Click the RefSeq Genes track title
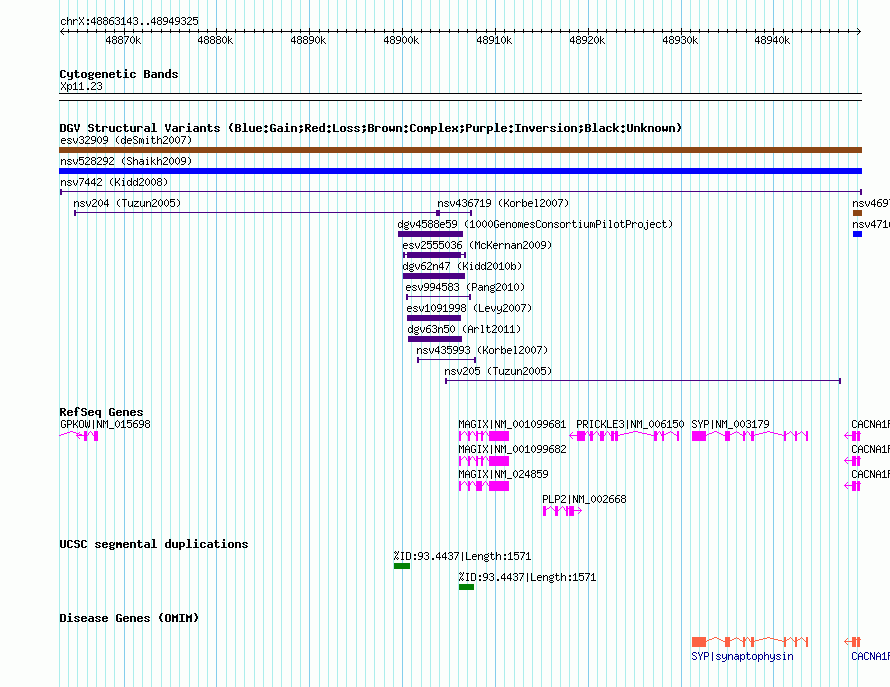Screen dimensions: 890x687 click(x=101, y=412)
